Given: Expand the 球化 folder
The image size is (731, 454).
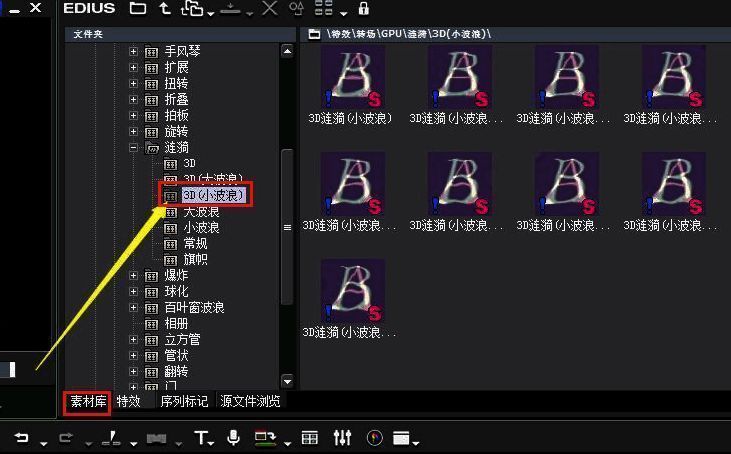Looking at the screenshot, I should coord(133,292).
